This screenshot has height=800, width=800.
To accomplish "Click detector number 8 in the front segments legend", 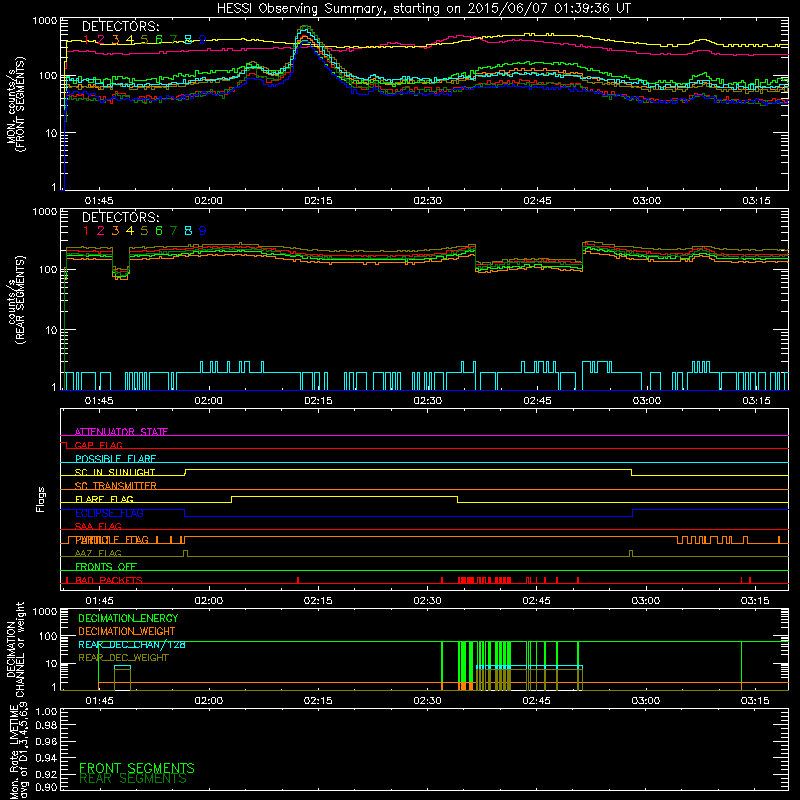I will pos(188,40).
